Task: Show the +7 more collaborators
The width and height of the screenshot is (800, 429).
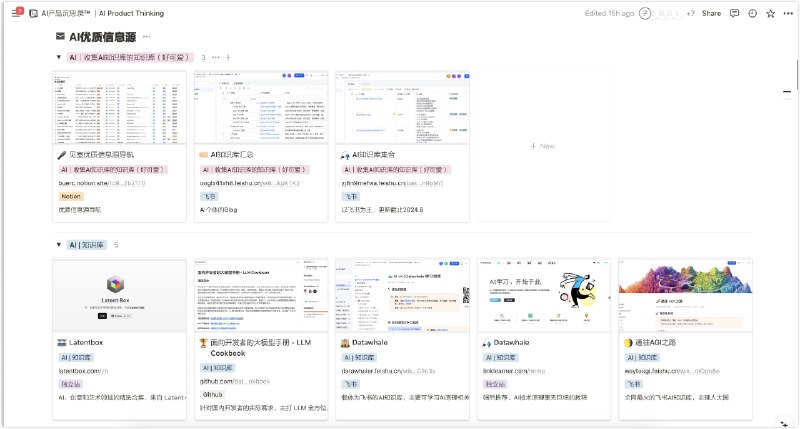Action: [690, 14]
